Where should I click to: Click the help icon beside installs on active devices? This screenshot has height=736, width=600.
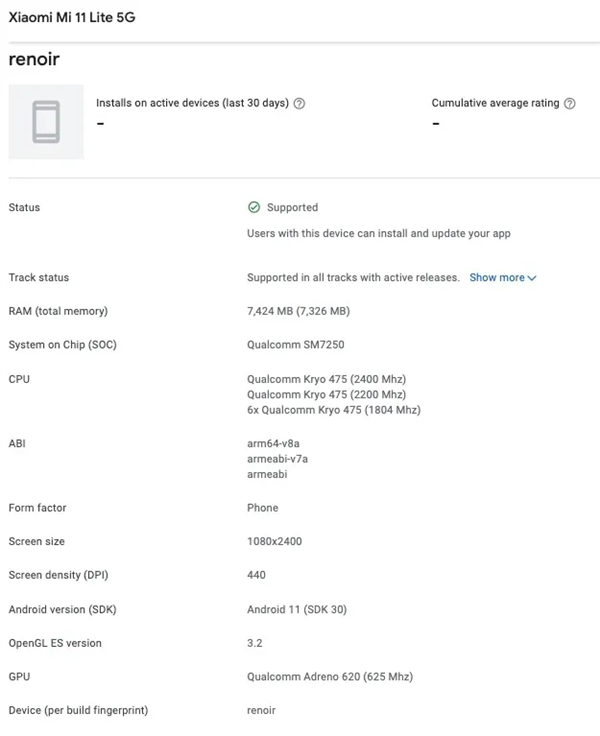(300, 103)
